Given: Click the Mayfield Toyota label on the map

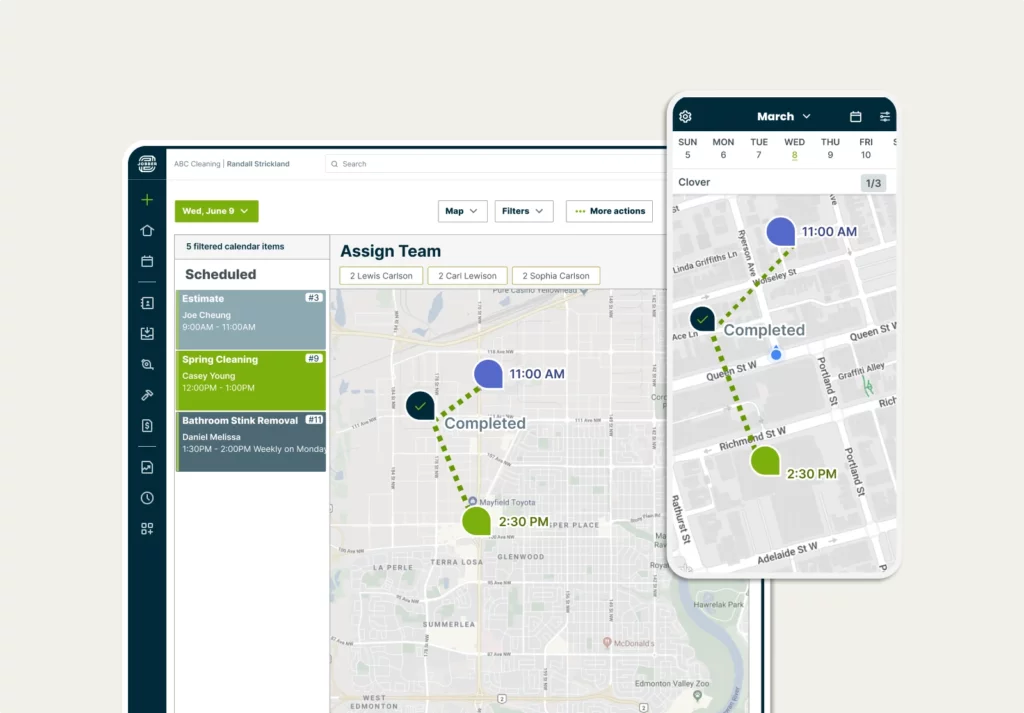Looking at the screenshot, I should click(x=507, y=502).
